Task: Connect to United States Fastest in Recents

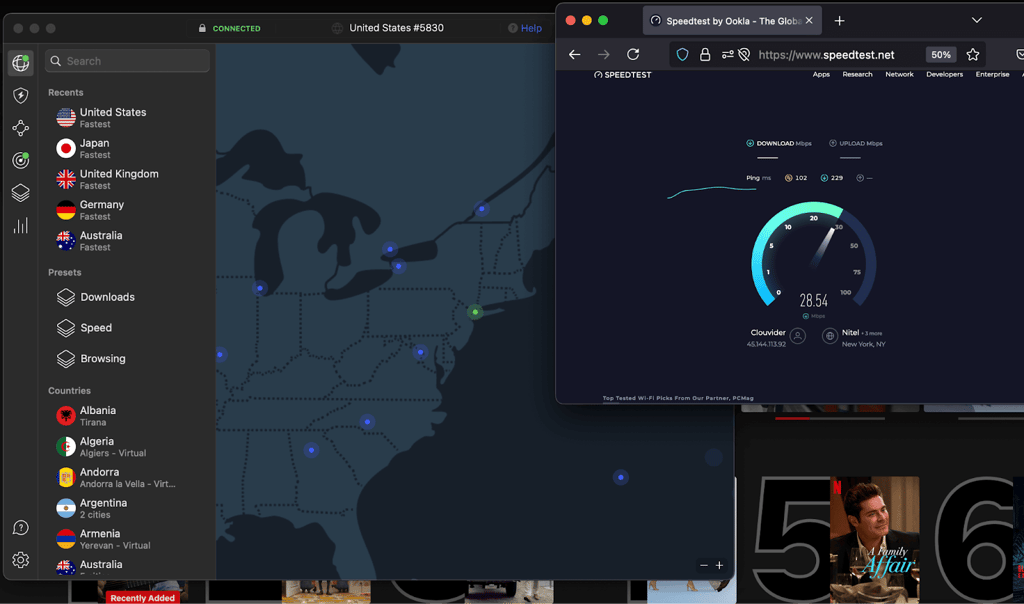Action: [x=127, y=118]
